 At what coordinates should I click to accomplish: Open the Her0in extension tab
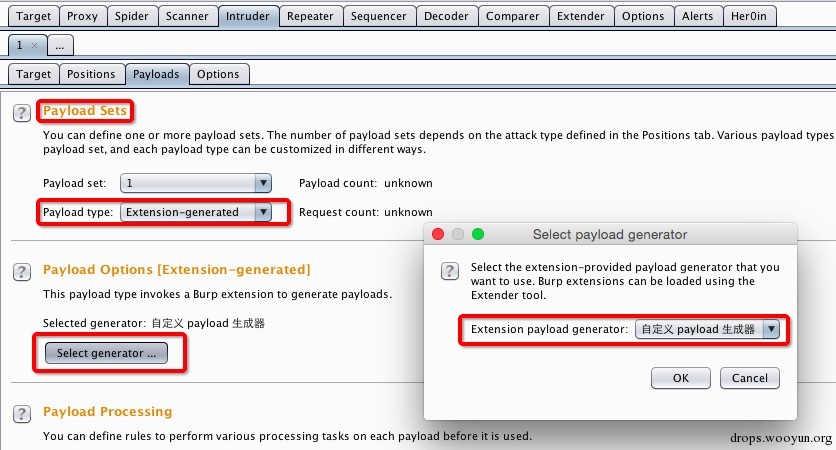(749, 17)
